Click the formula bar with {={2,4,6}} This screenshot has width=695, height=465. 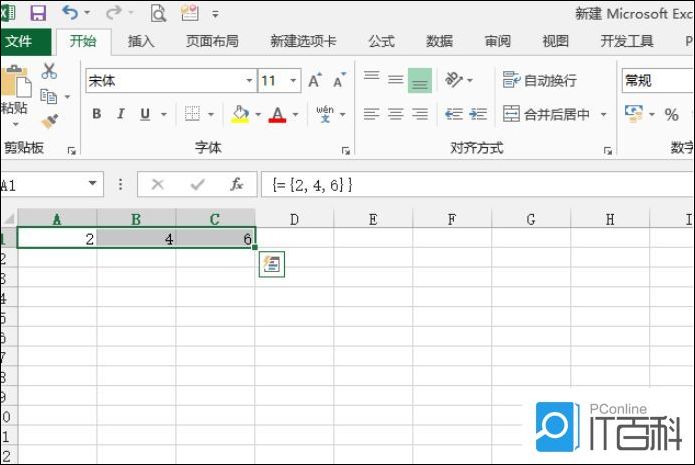pyautogui.click(x=478, y=184)
